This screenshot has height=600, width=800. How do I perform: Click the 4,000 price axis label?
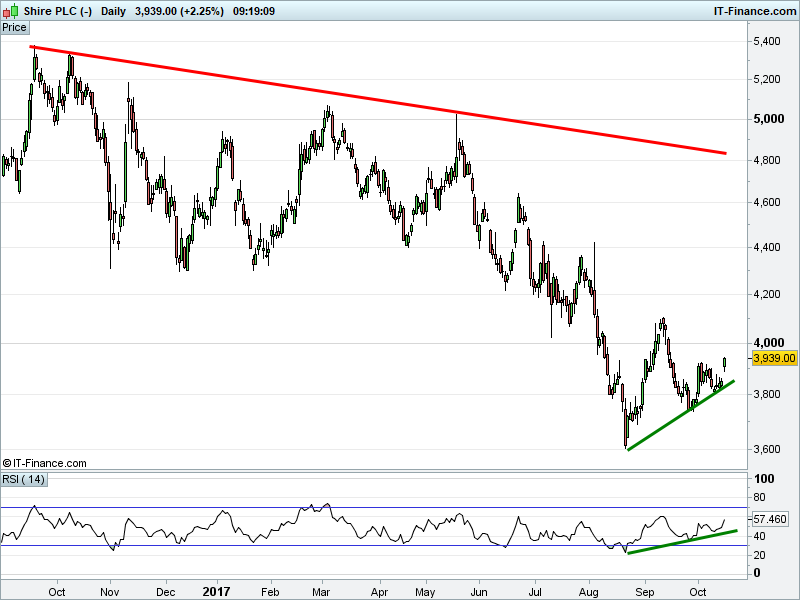[768, 343]
